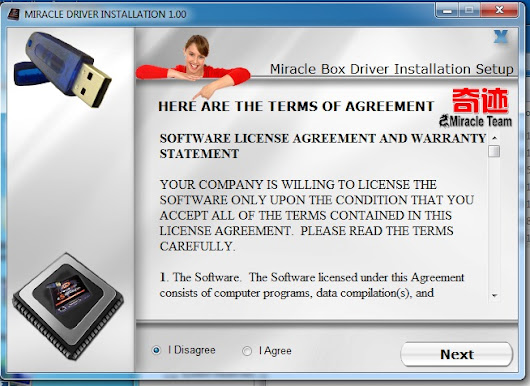
Task: Click the red Miracle Team logo
Action: coord(476,107)
